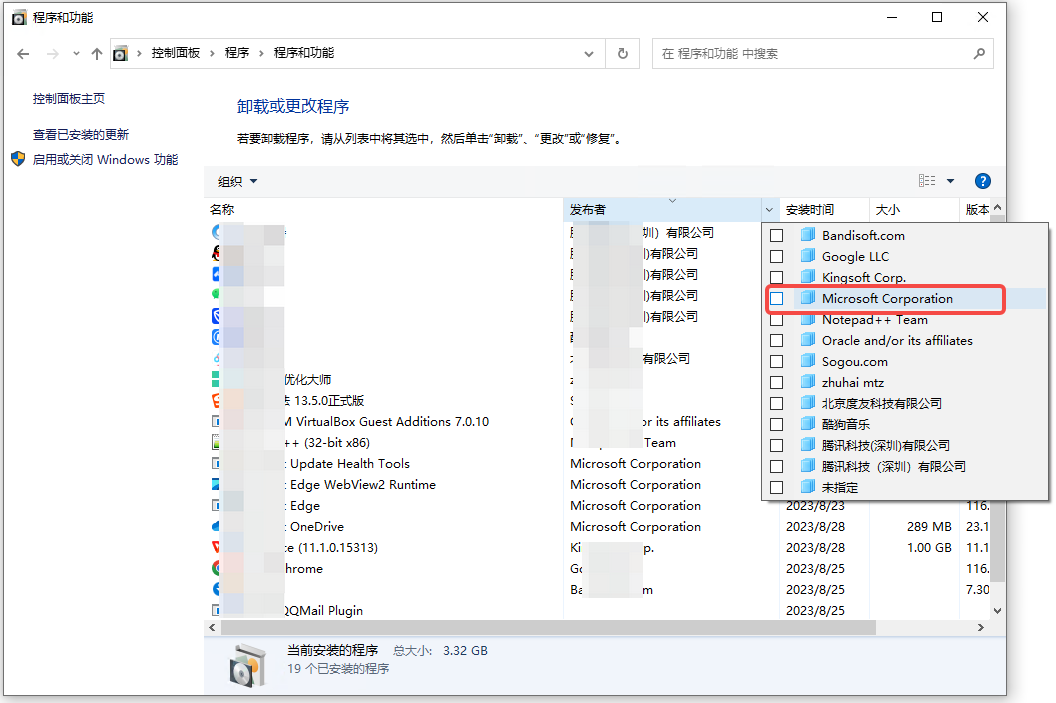Open 查看已安装的更新 link
This screenshot has height=703, width=1056.
(81, 135)
